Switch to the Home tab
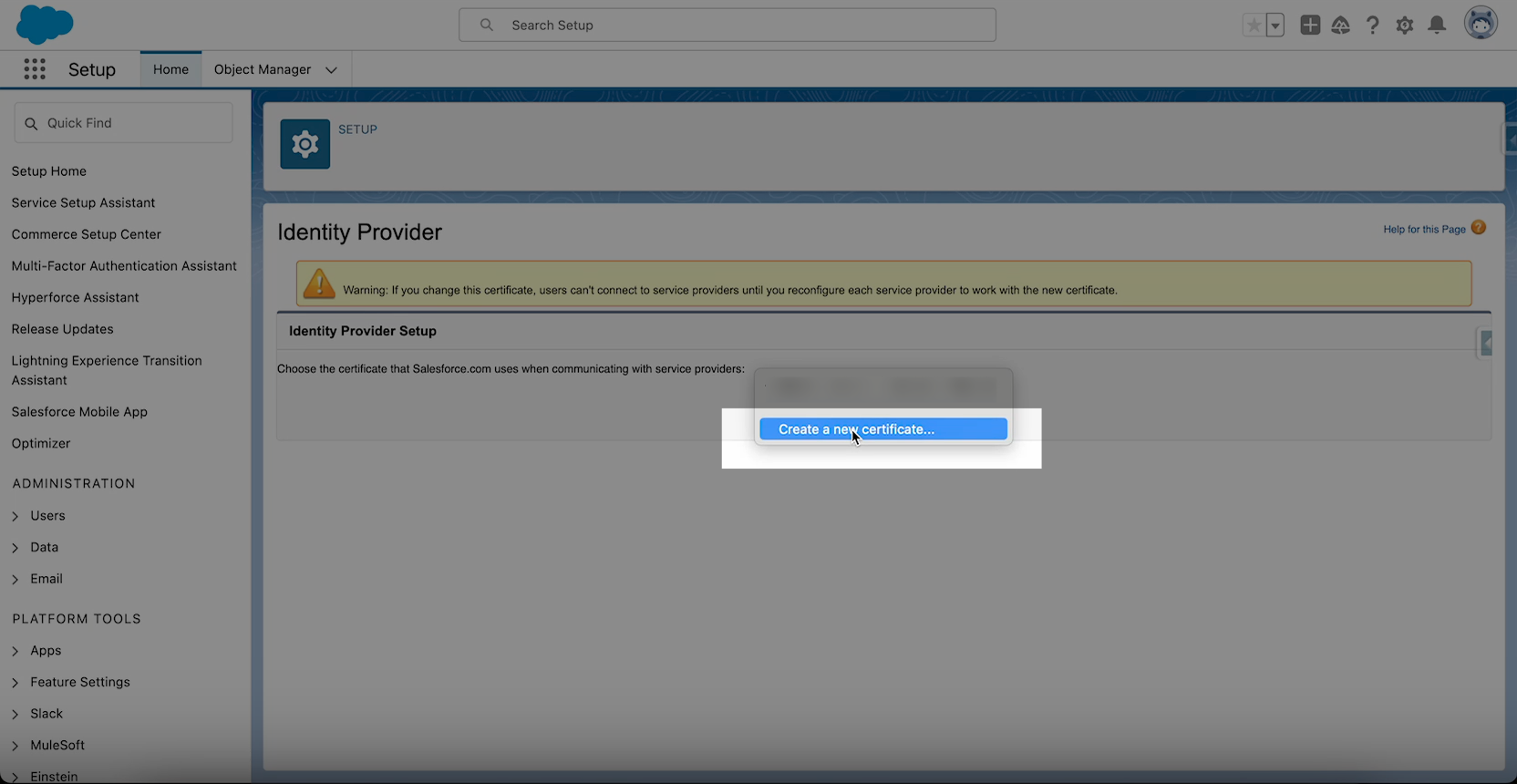 (x=170, y=69)
